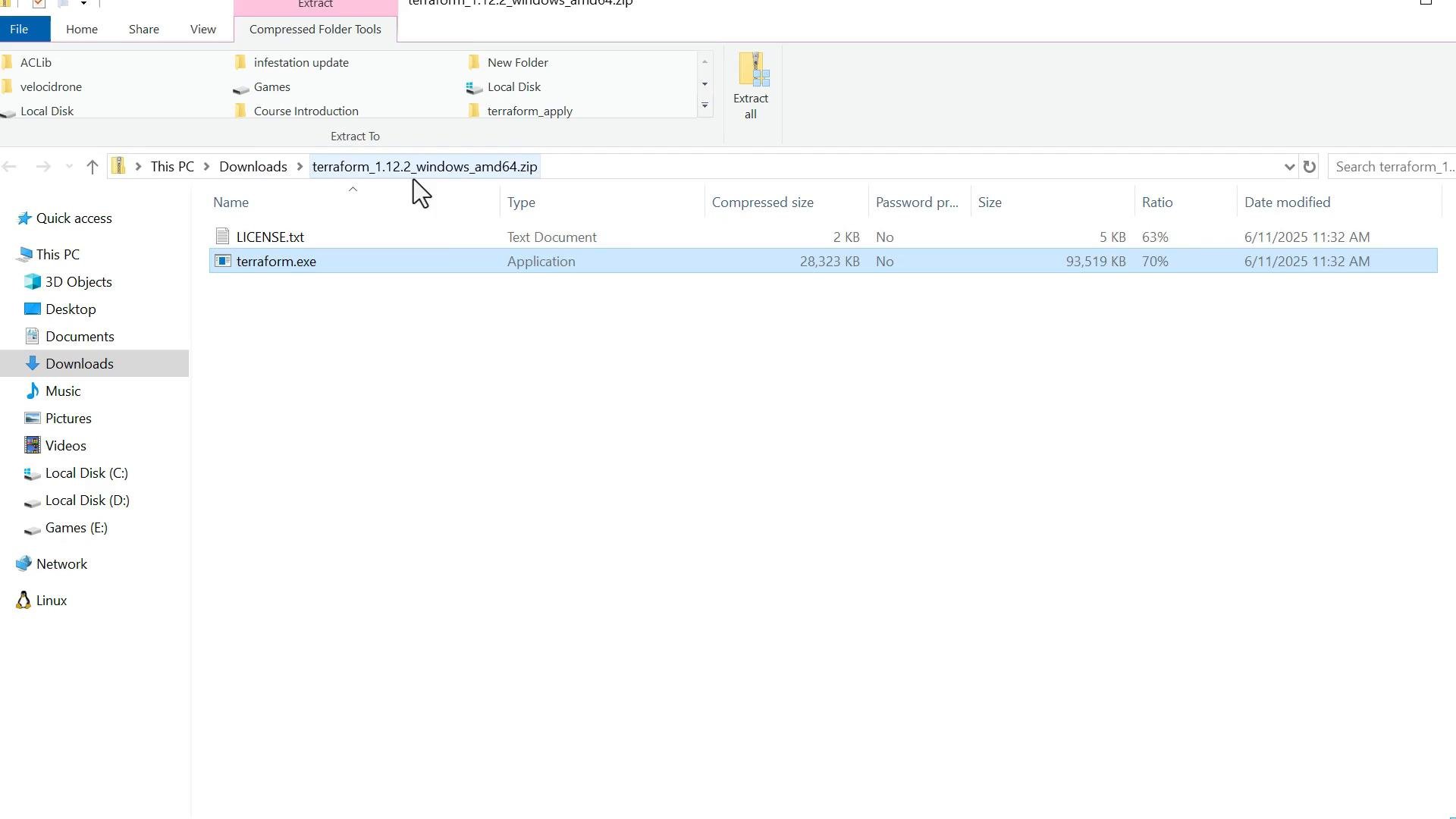Click the Desktop icon in sidebar
The image size is (1456, 819).
click(32, 309)
